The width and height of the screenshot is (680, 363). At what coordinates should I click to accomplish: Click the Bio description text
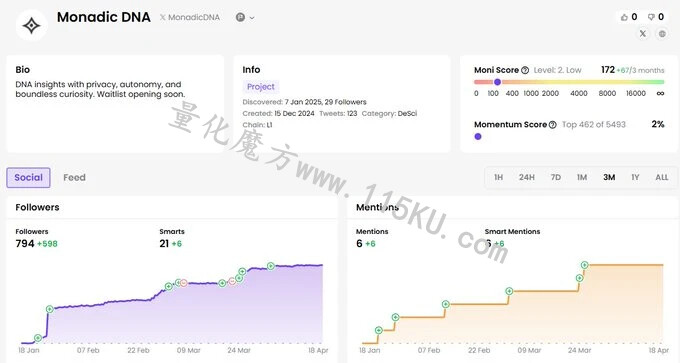coord(100,89)
